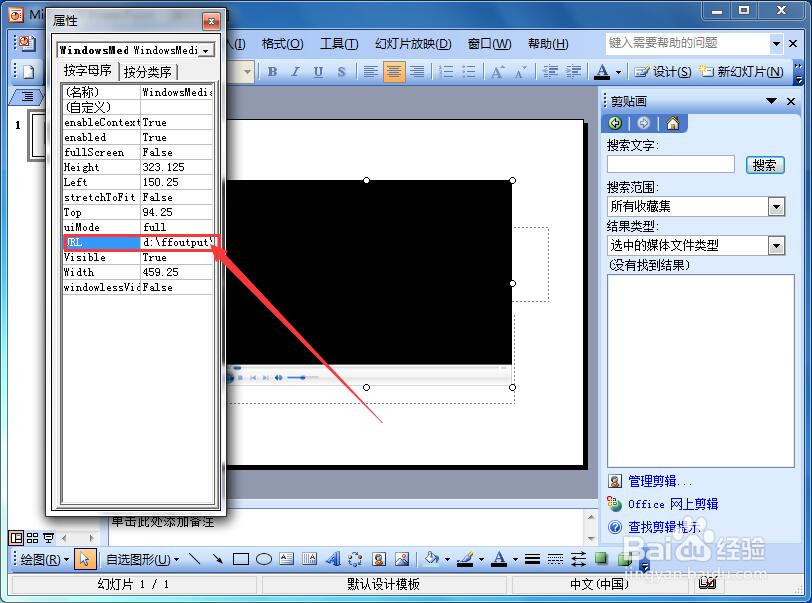Switch to Slide Sorter view

[32, 538]
